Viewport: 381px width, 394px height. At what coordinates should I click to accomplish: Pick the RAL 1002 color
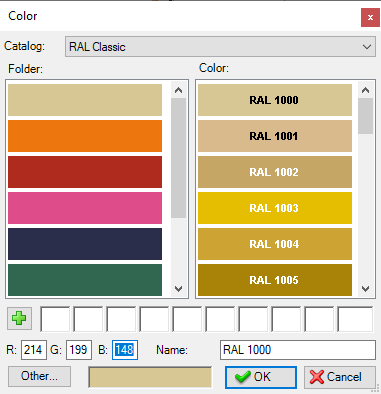click(x=275, y=172)
